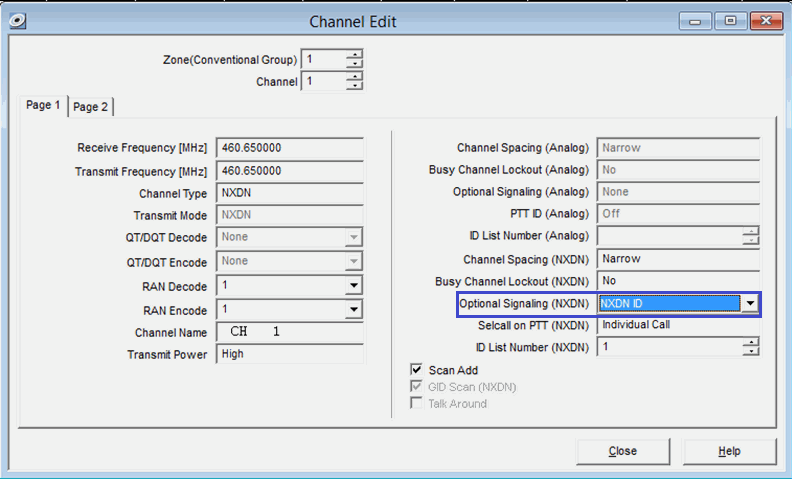Image resolution: width=792 pixels, height=479 pixels.
Task: Click the Transmit Power field showing High
Action: coord(290,354)
